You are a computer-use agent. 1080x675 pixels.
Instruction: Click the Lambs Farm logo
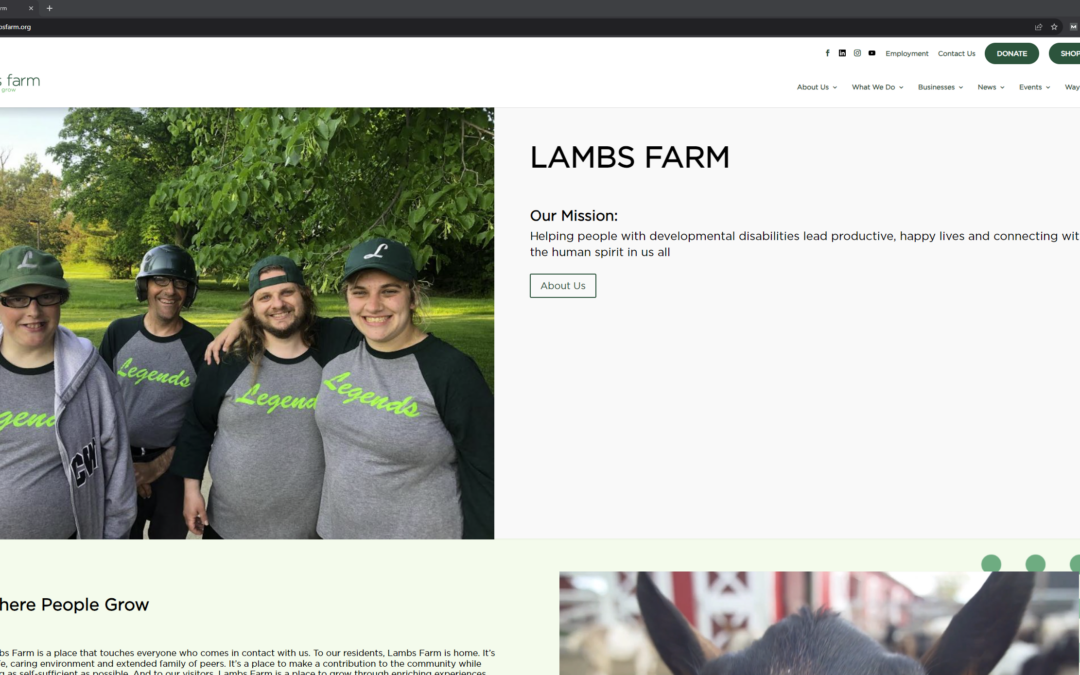(19, 83)
